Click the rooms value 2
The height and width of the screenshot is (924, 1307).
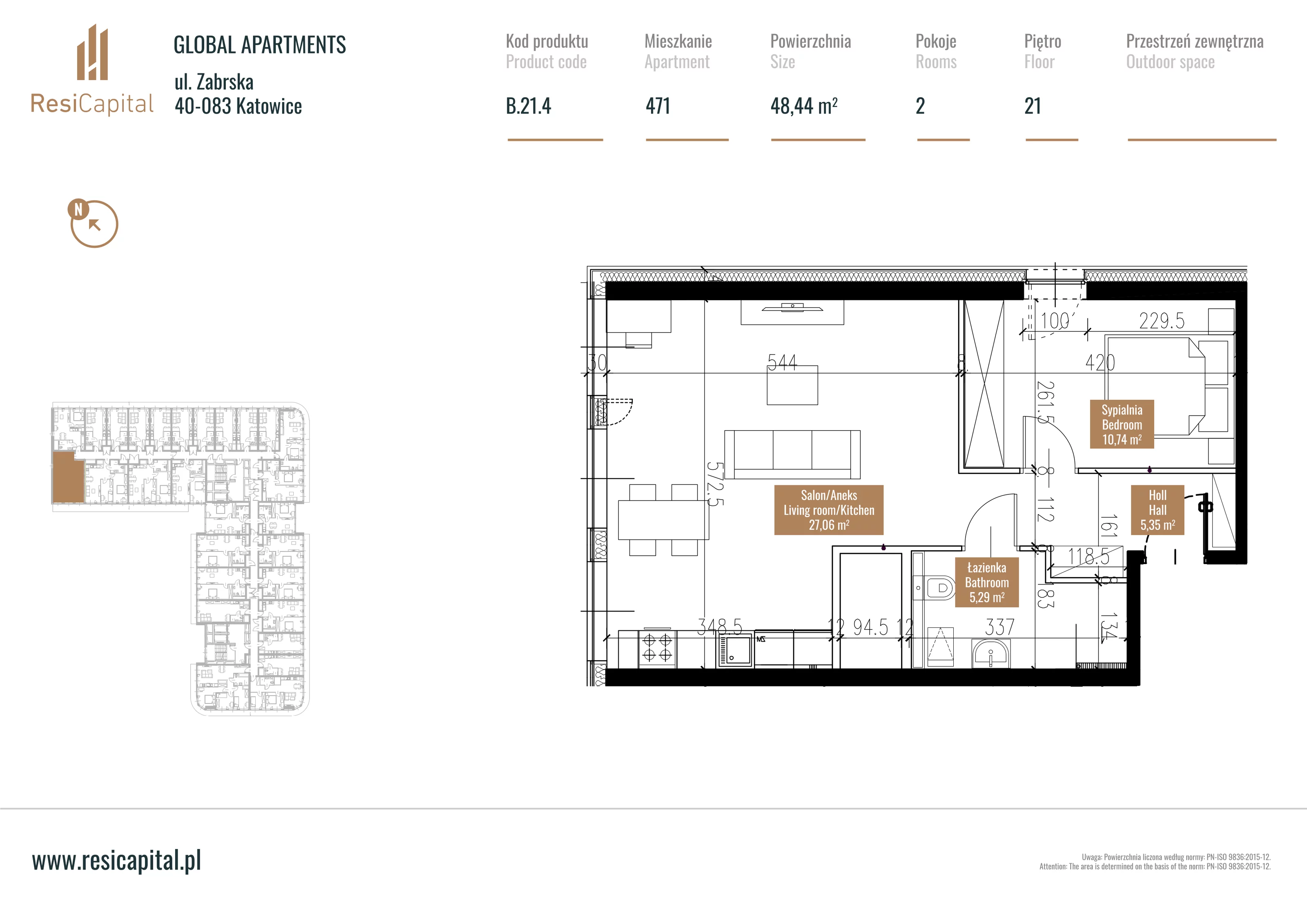tap(920, 106)
